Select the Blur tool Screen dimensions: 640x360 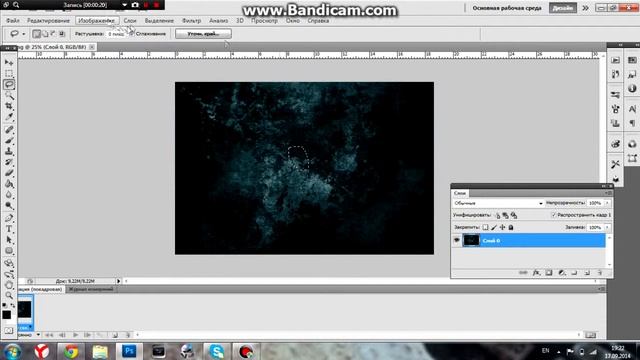click(x=9, y=195)
